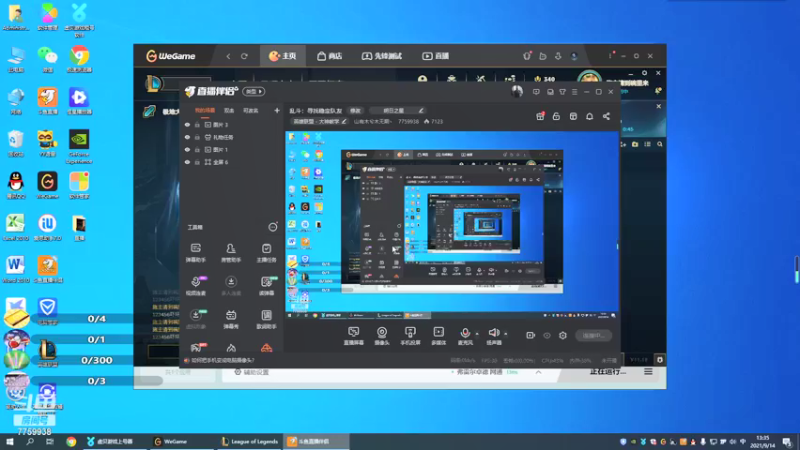Open the 虚拟形象 tool

tap(195, 319)
